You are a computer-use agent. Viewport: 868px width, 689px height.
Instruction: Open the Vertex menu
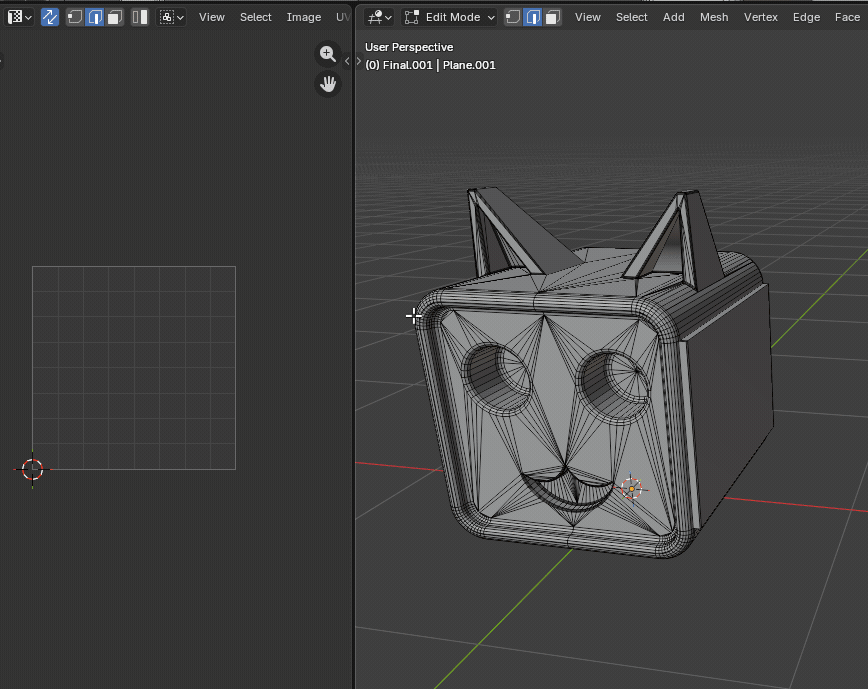pyautogui.click(x=761, y=17)
